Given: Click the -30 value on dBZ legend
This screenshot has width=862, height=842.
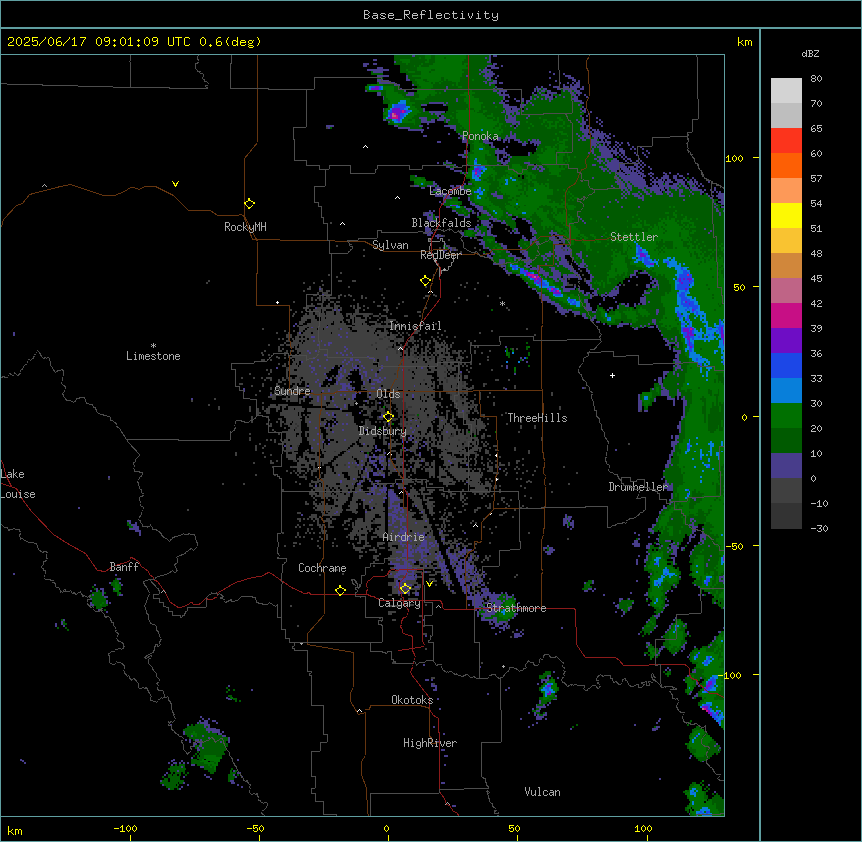Looking at the screenshot, I should point(819,528).
